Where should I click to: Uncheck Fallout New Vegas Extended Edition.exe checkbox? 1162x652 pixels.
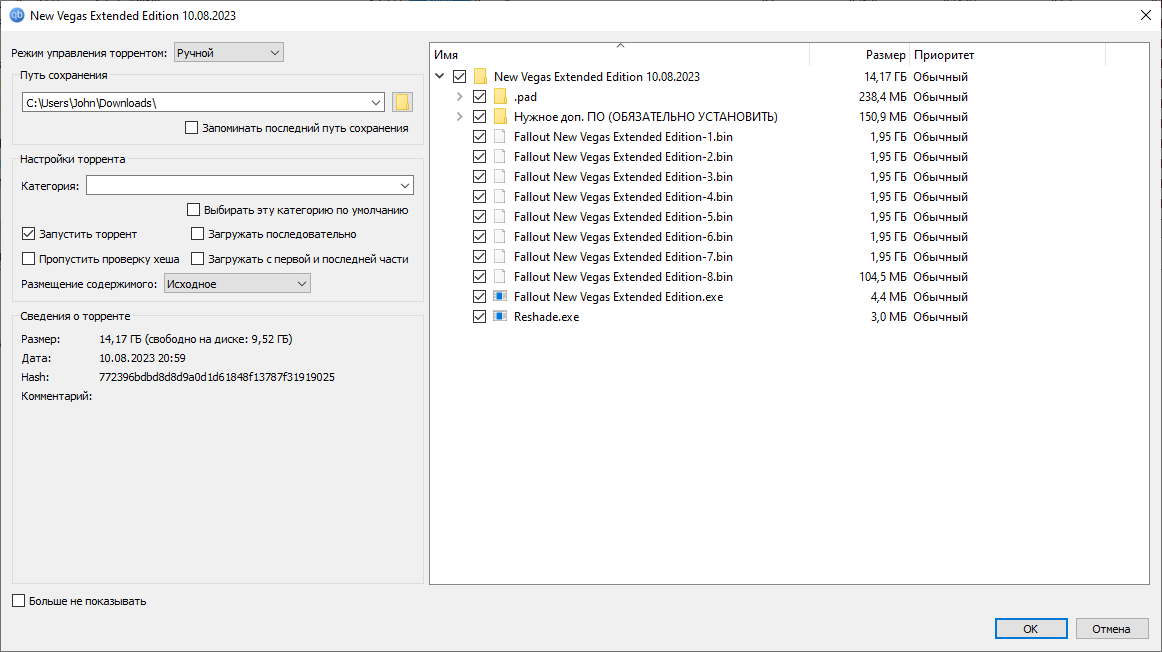(x=479, y=296)
